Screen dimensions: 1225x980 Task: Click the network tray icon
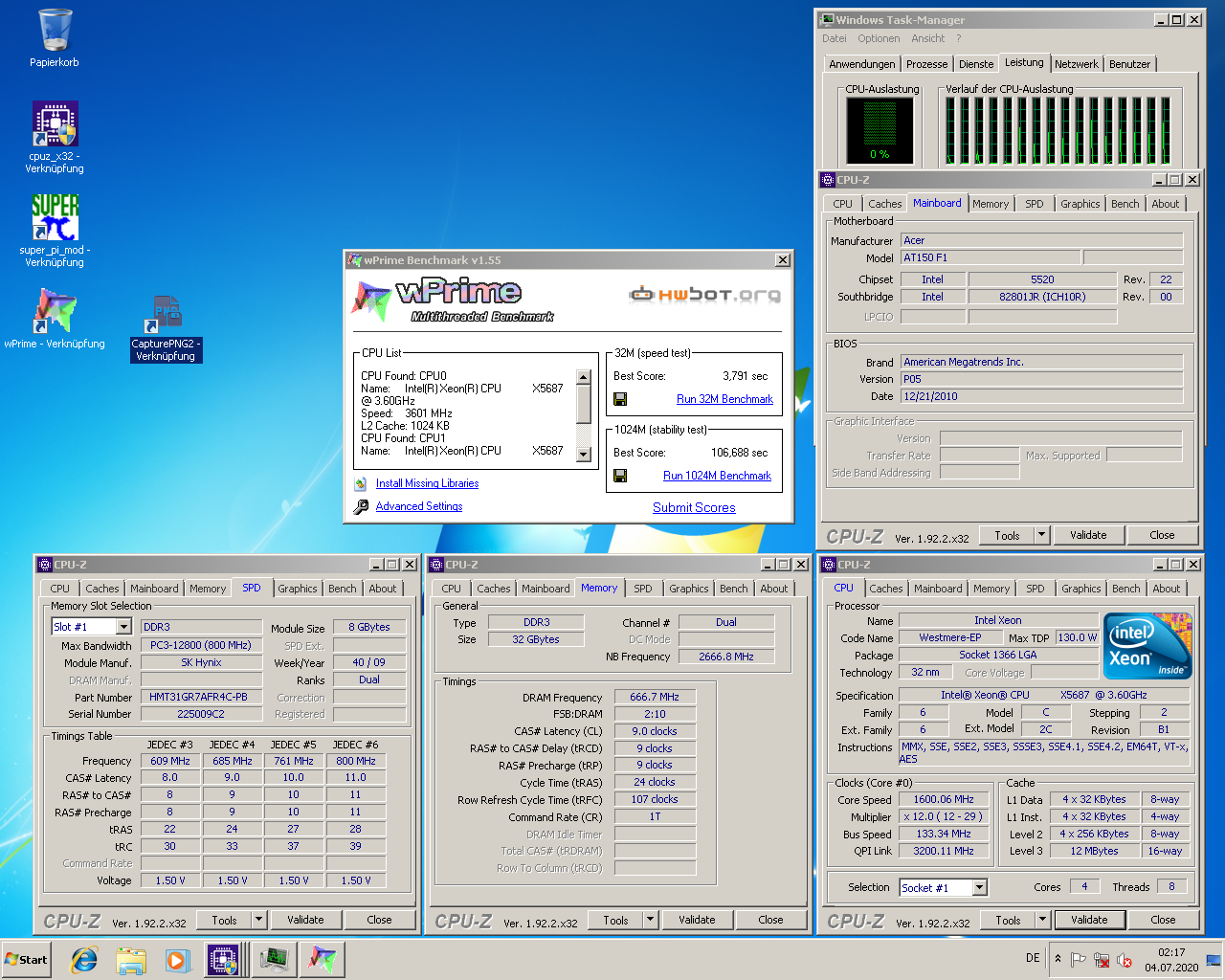coord(1102,960)
